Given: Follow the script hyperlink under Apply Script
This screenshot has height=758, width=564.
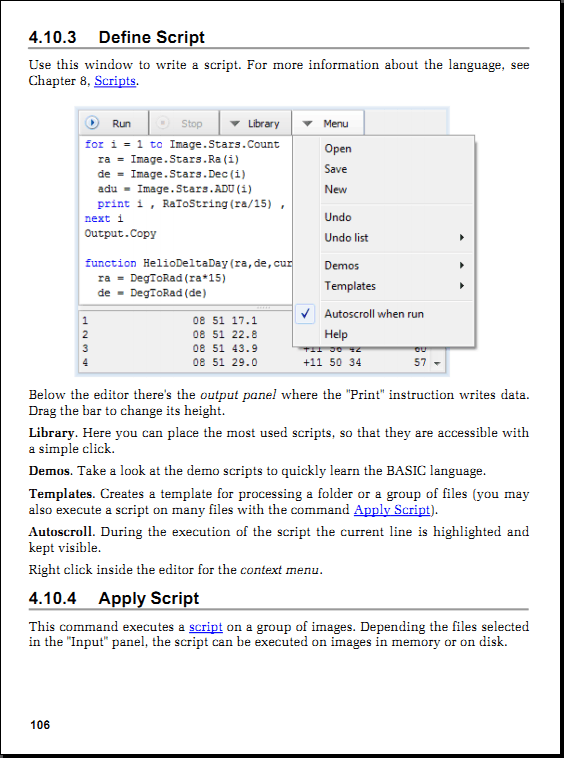Looking at the screenshot, I should pos(205,627).
